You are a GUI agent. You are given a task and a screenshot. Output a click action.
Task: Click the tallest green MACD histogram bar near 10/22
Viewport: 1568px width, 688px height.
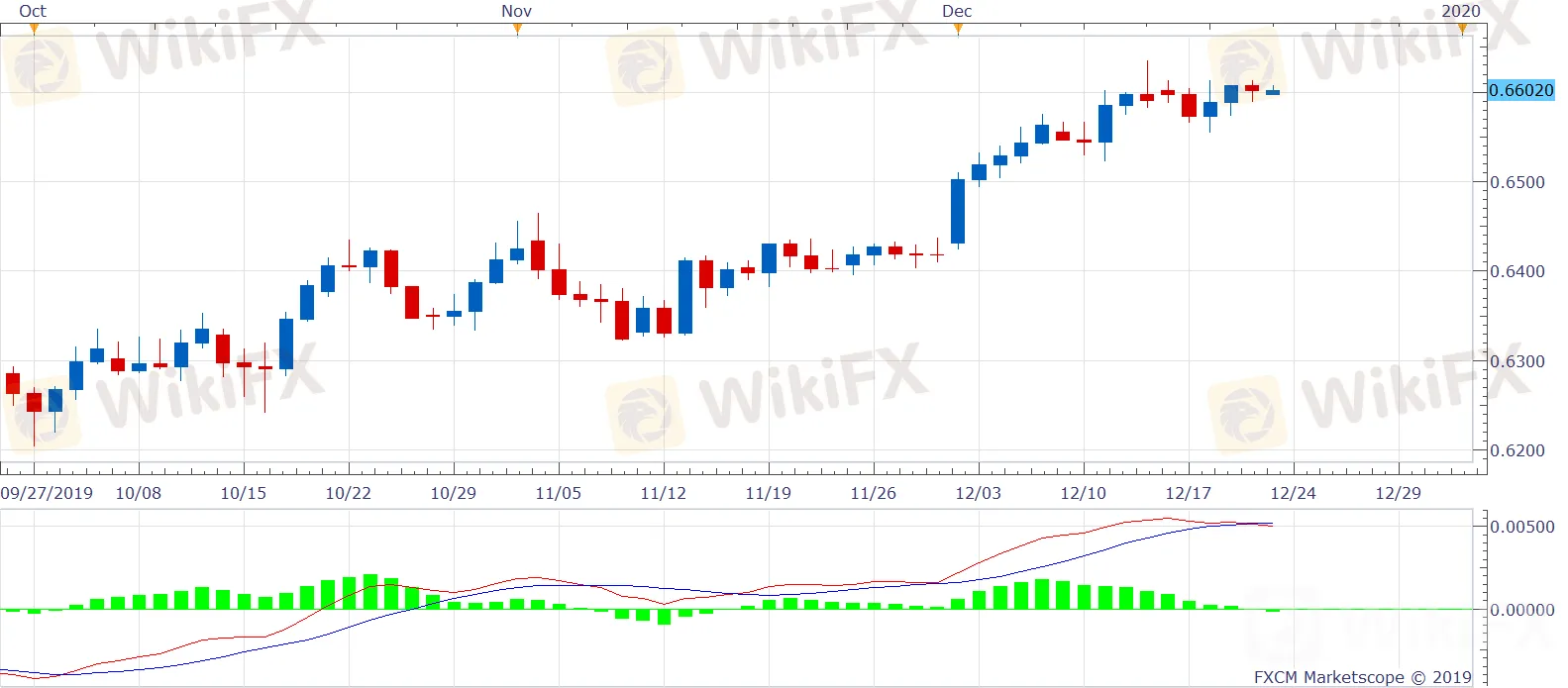pyautogui.click(x=369, y=591)
